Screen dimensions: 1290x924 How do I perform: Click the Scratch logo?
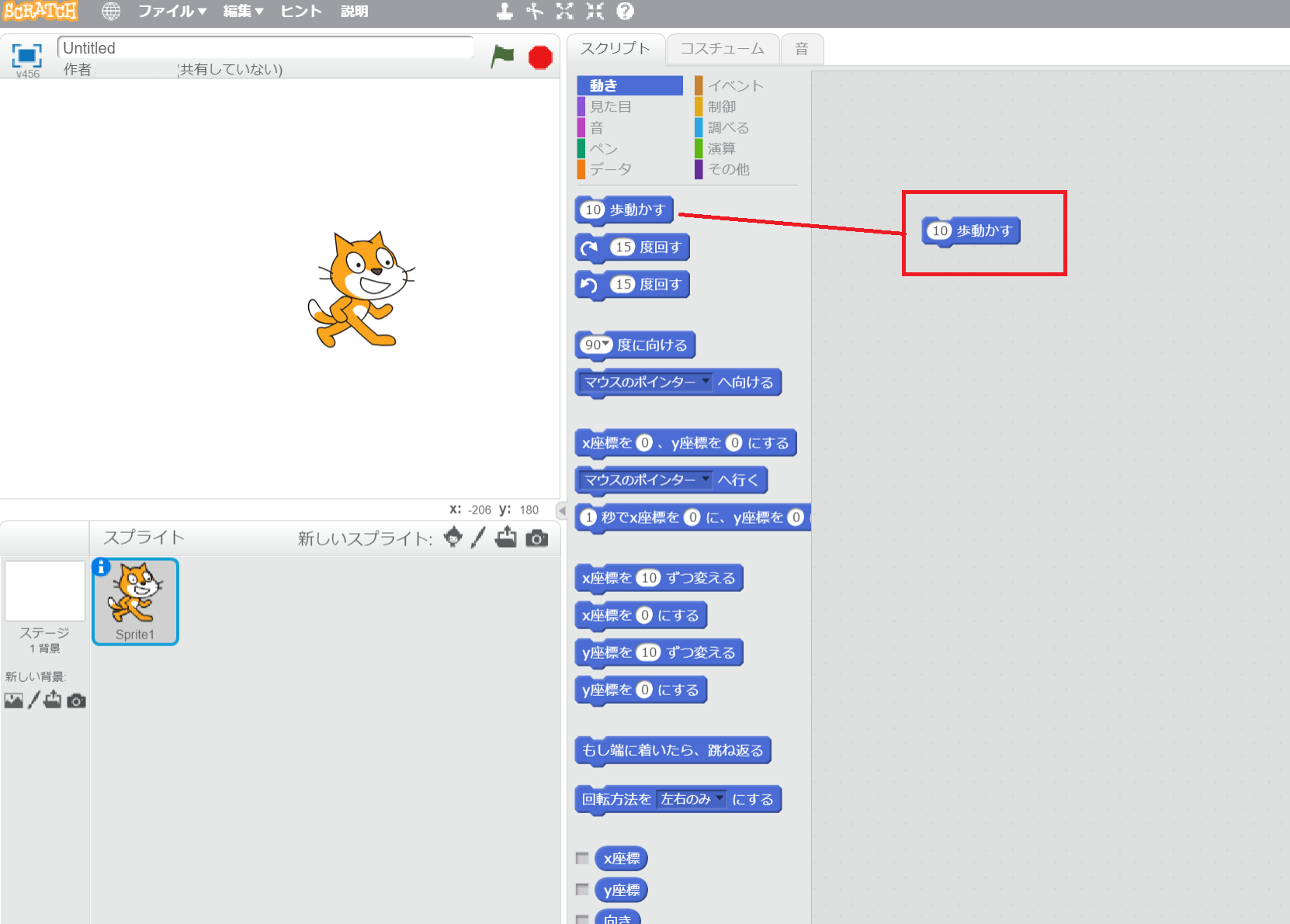40,11
